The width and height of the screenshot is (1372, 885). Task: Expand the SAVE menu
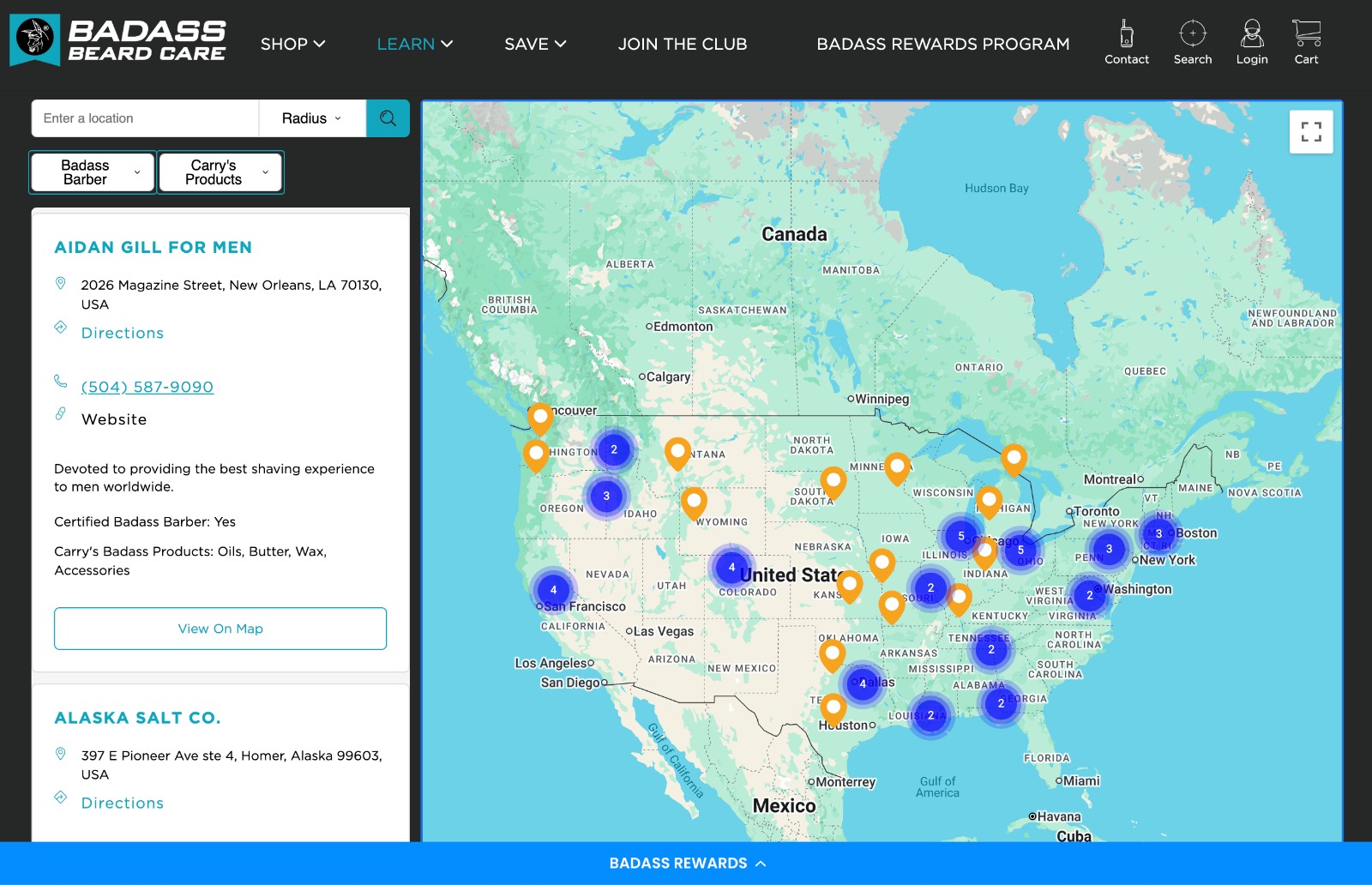click(535, 44)
